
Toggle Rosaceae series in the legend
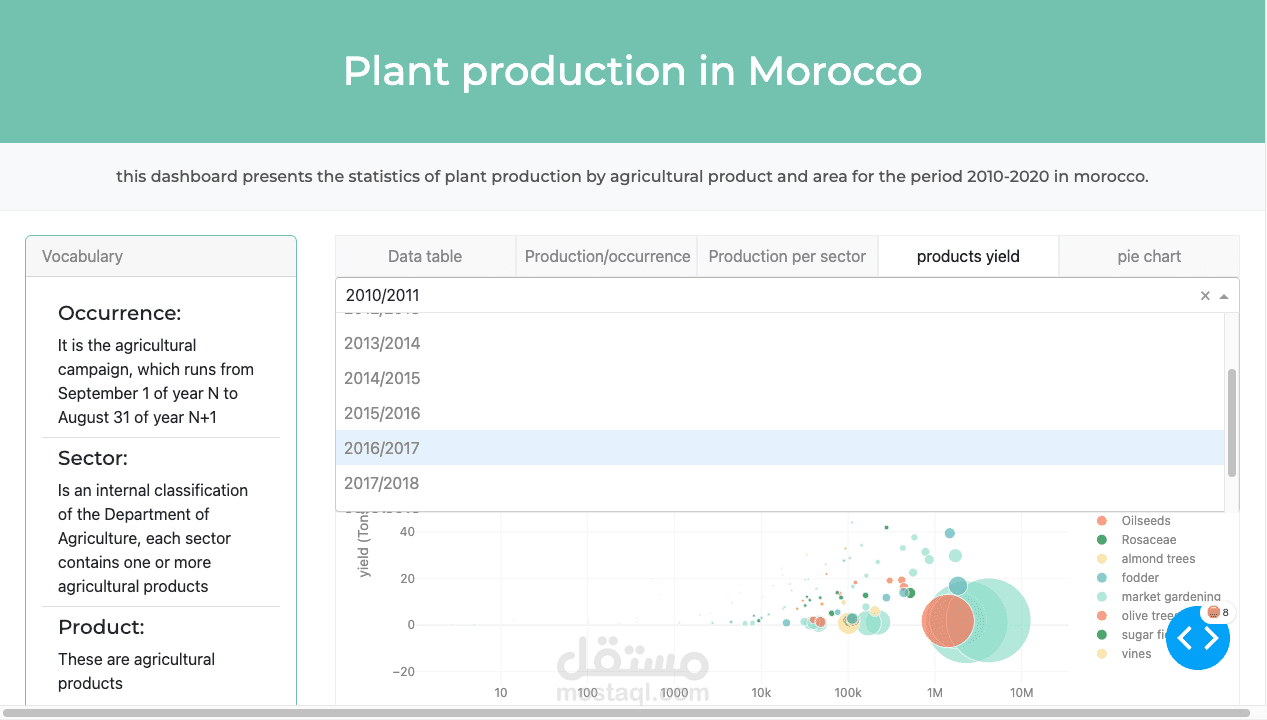pyautogui.click(x=1148, y=540)
